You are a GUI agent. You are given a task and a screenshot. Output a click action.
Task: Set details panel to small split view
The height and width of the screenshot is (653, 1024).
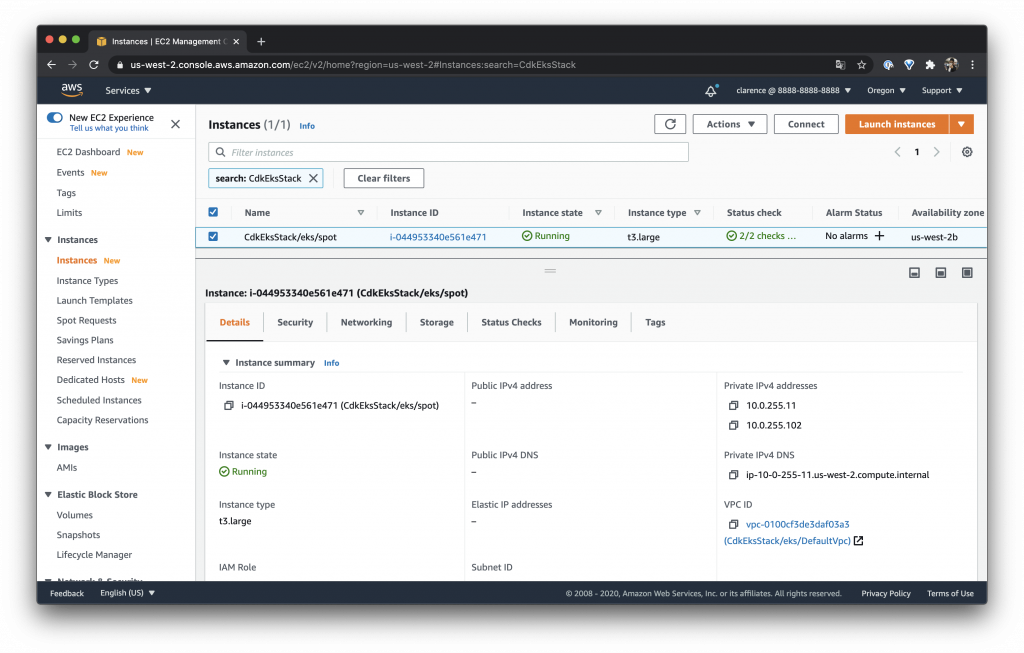pos(914,272)
